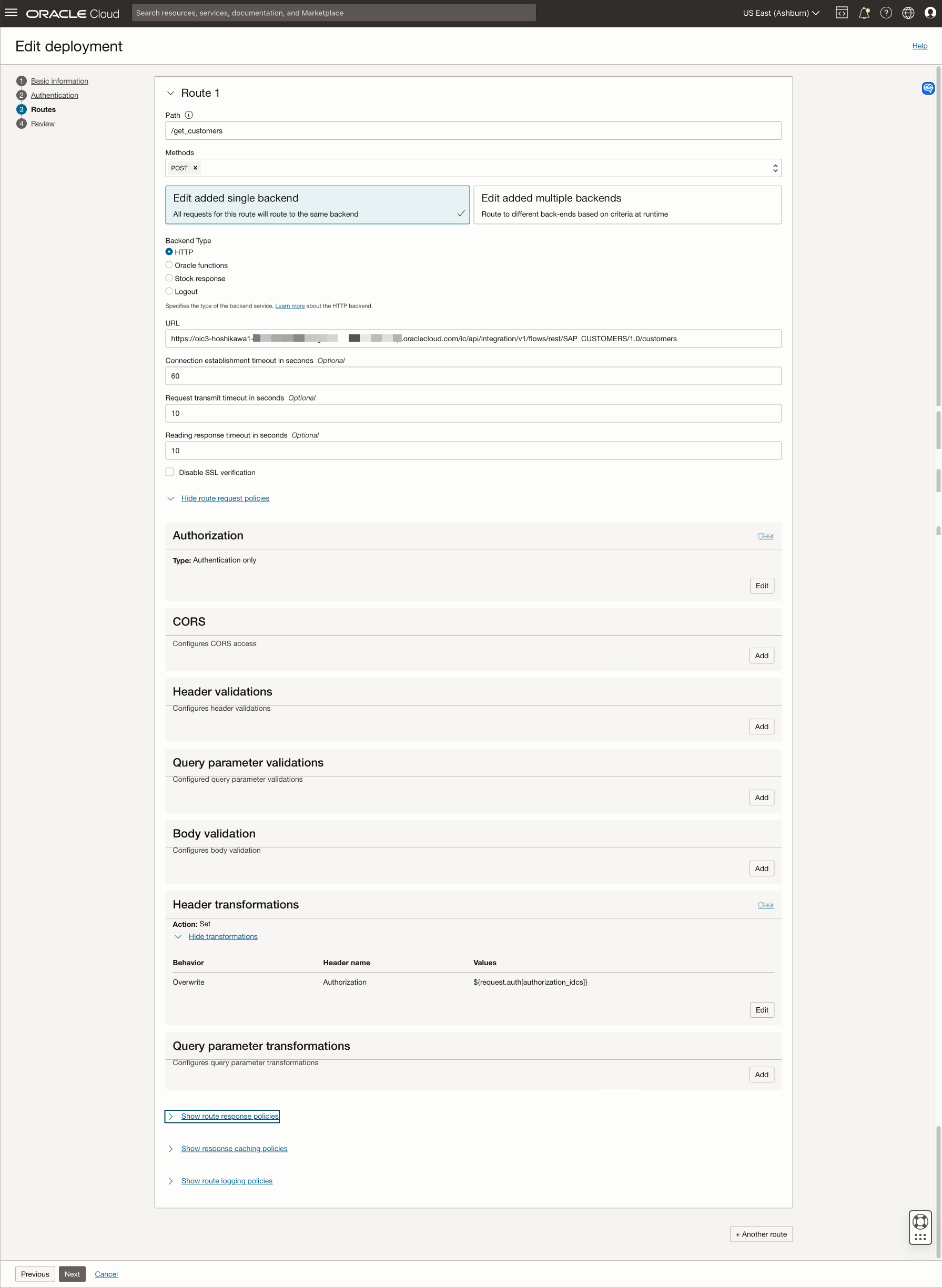Click the backend URL input field
The height and width of the screenshot is (1288, 942).
[473, 339]
